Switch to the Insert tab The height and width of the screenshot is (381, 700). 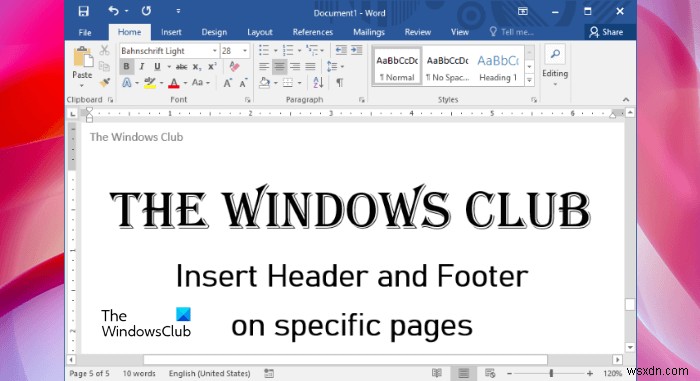click(x=171, y=32)
